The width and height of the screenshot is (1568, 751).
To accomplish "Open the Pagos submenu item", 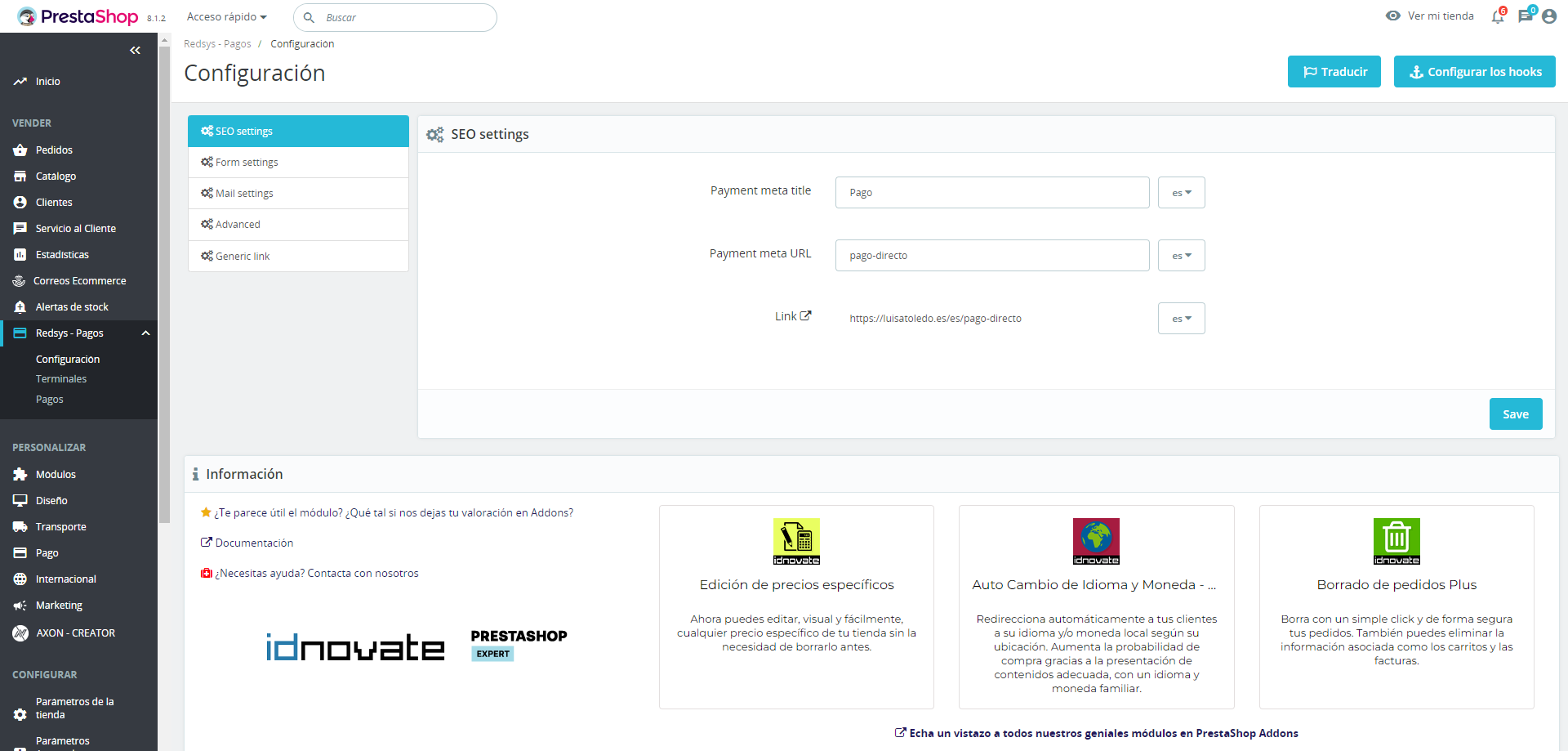I will point(50,400).
